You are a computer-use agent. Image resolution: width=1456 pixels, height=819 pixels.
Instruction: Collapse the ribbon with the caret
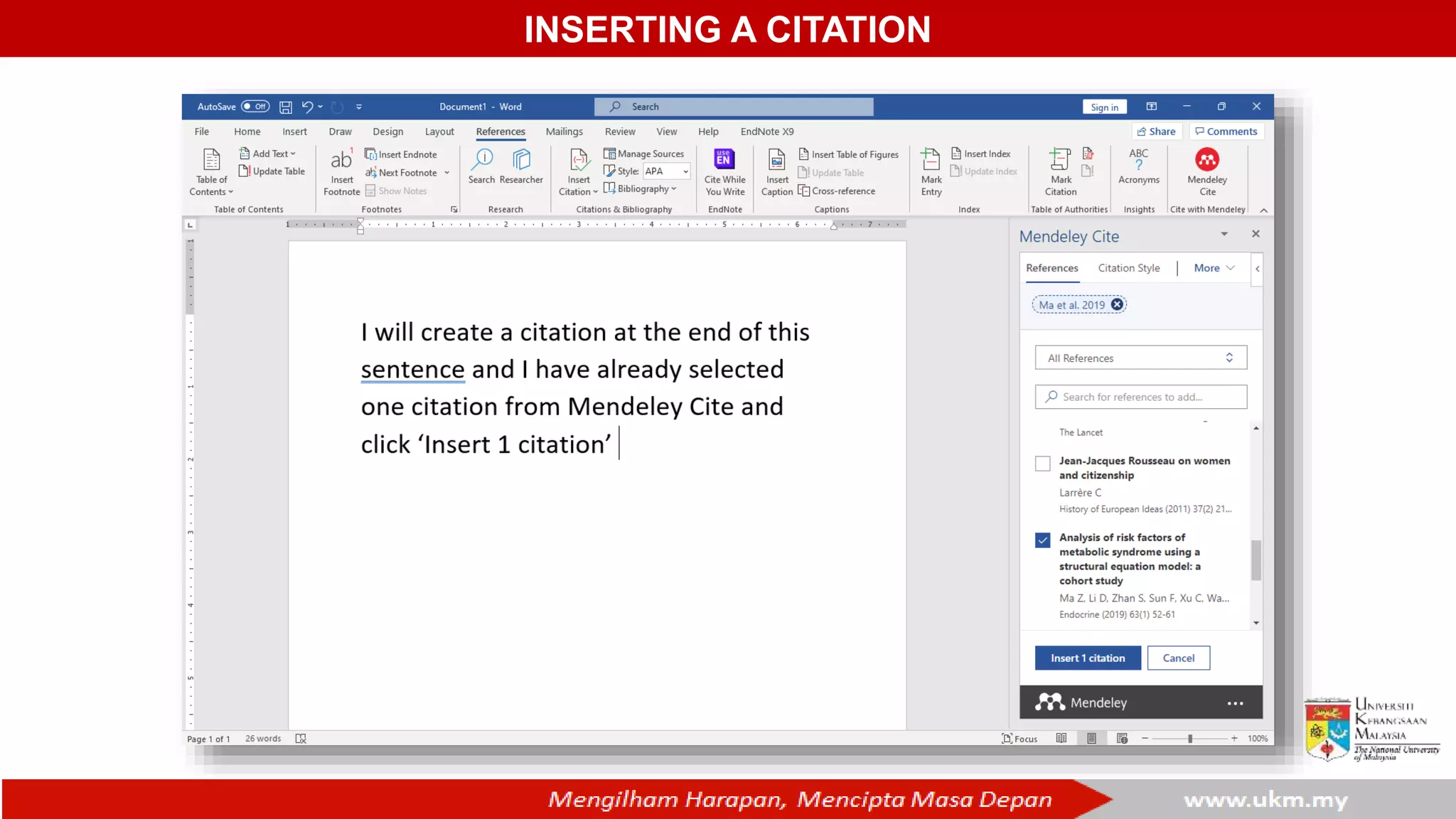click(1263, 210)
